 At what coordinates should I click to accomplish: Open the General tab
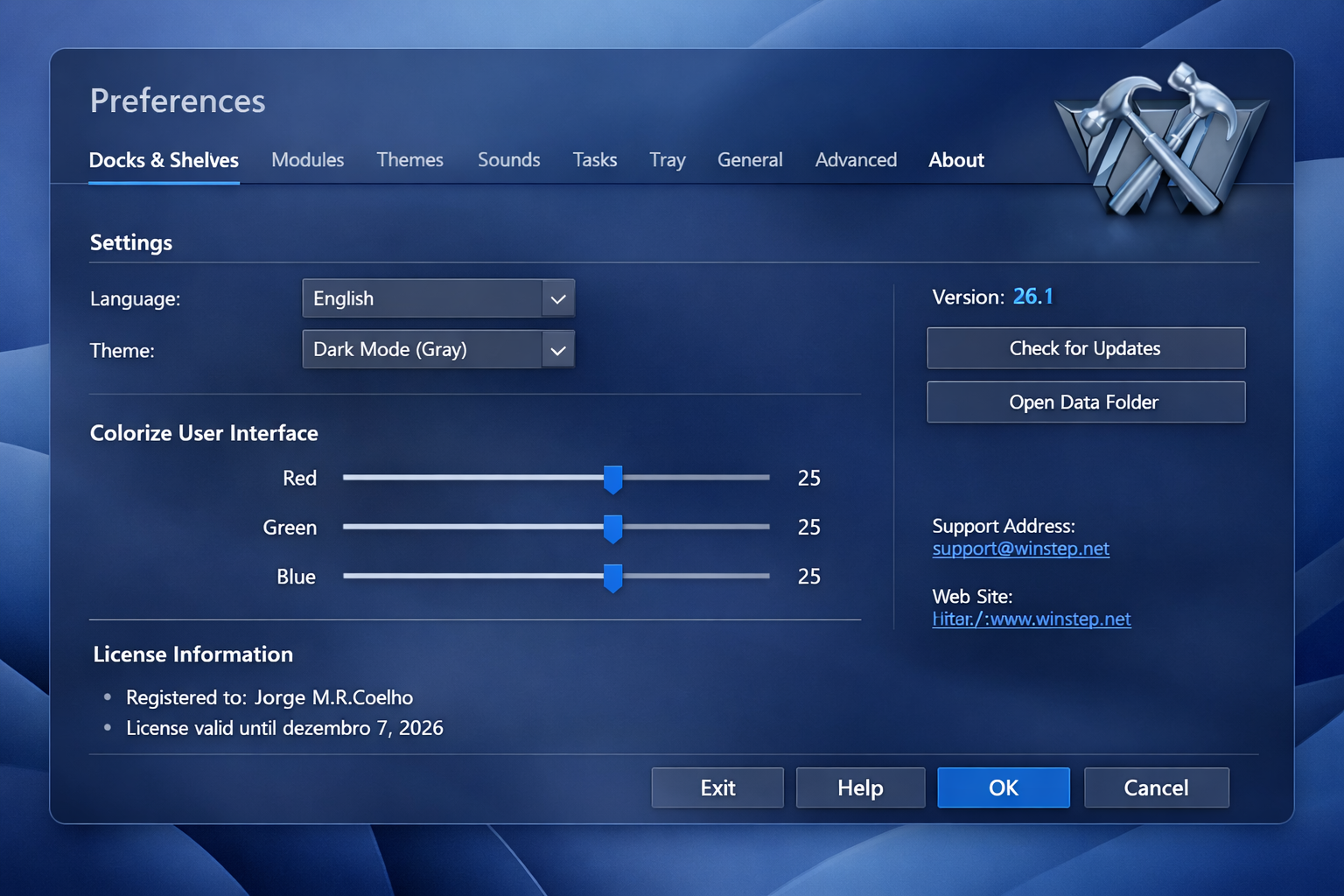[750, 160]
